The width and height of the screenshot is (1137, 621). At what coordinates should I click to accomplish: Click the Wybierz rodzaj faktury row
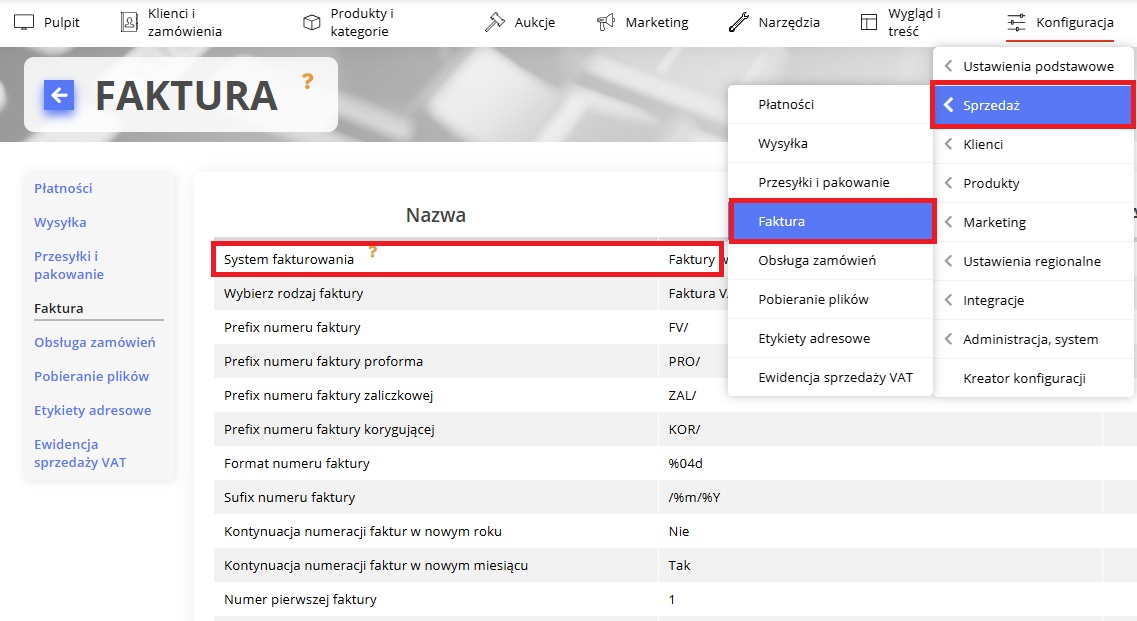point(471,294)
